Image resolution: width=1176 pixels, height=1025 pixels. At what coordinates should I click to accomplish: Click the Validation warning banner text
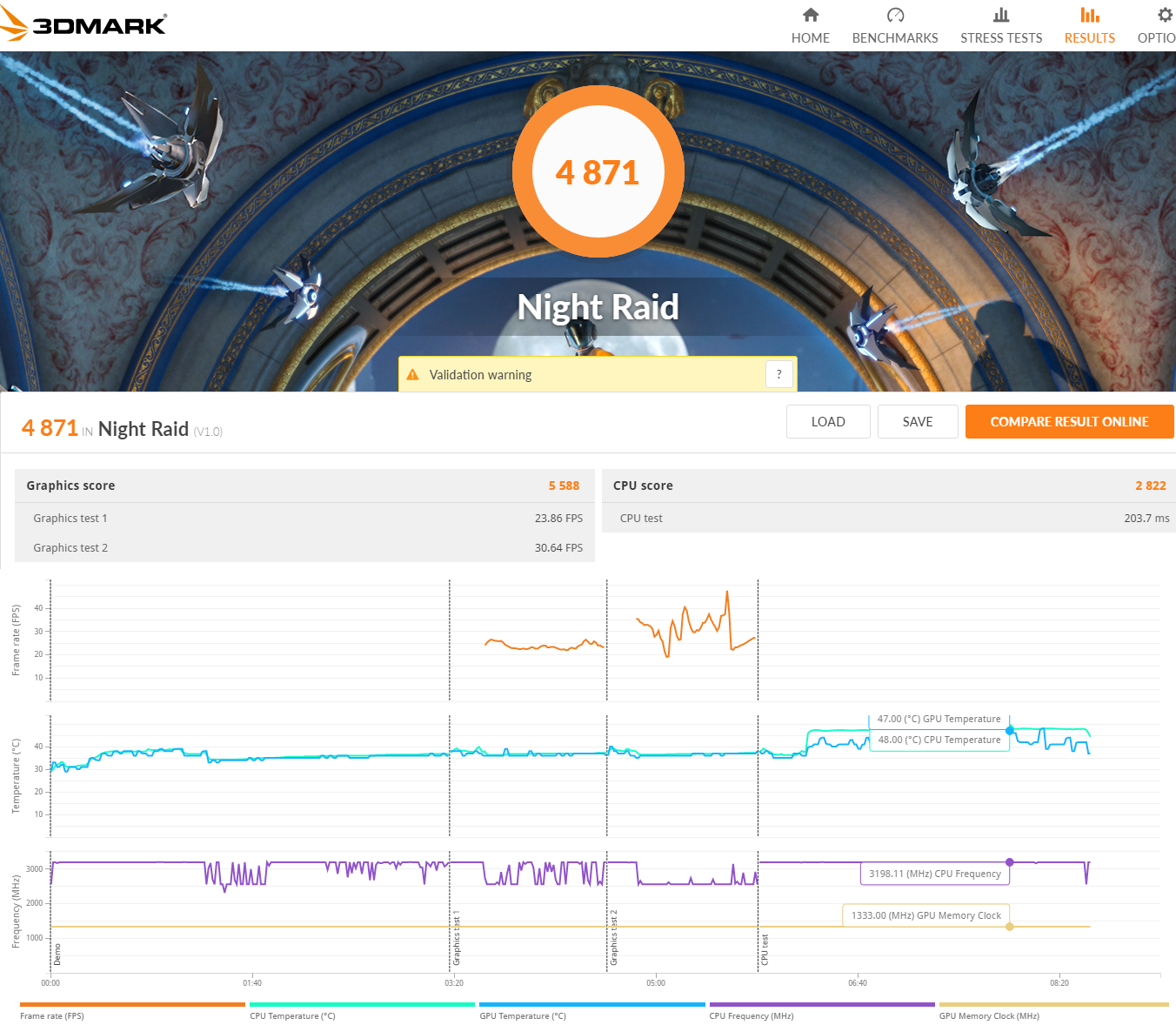(480, 375)
